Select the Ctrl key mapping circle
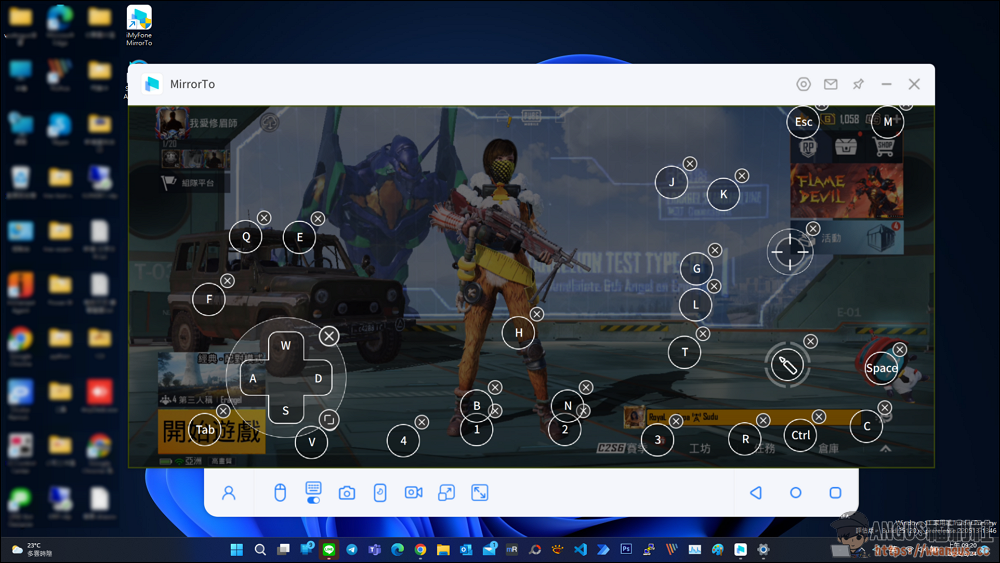Screen dimensions: 1000x563 coord(800,435)
